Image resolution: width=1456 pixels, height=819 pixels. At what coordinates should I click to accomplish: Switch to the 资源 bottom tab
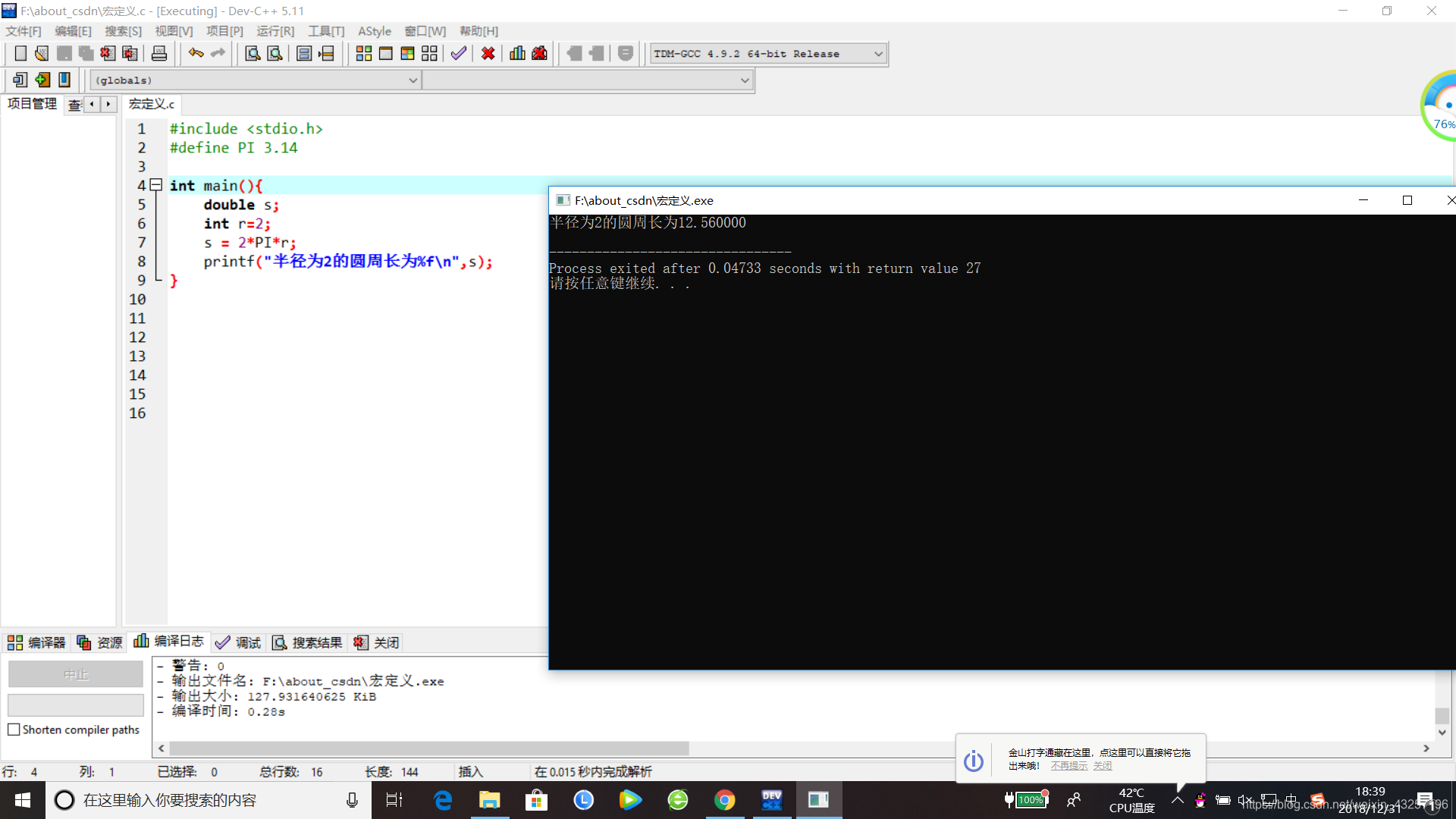(x=99, y=642)
